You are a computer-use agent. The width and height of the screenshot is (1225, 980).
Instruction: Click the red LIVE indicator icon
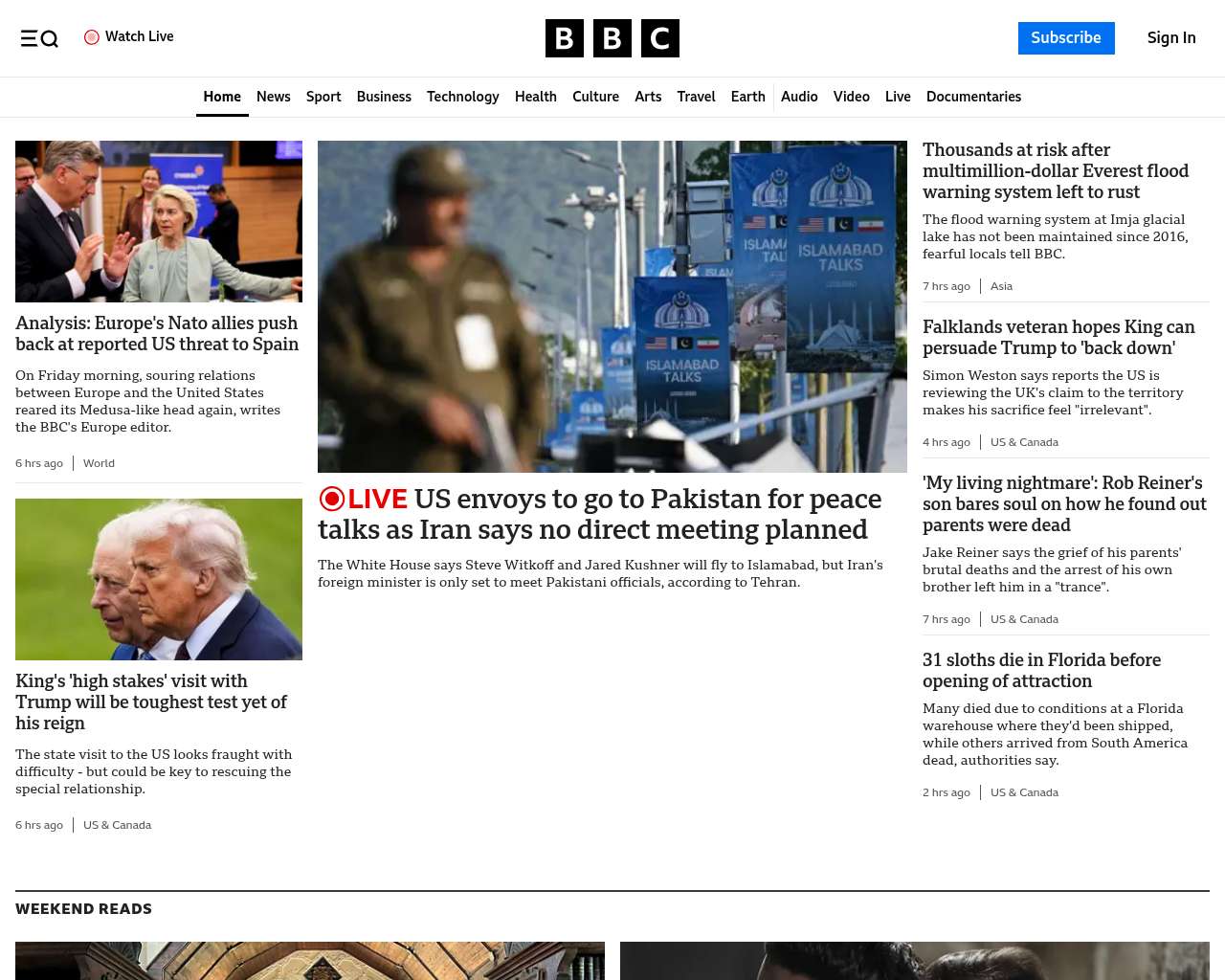tap(332, 499)
